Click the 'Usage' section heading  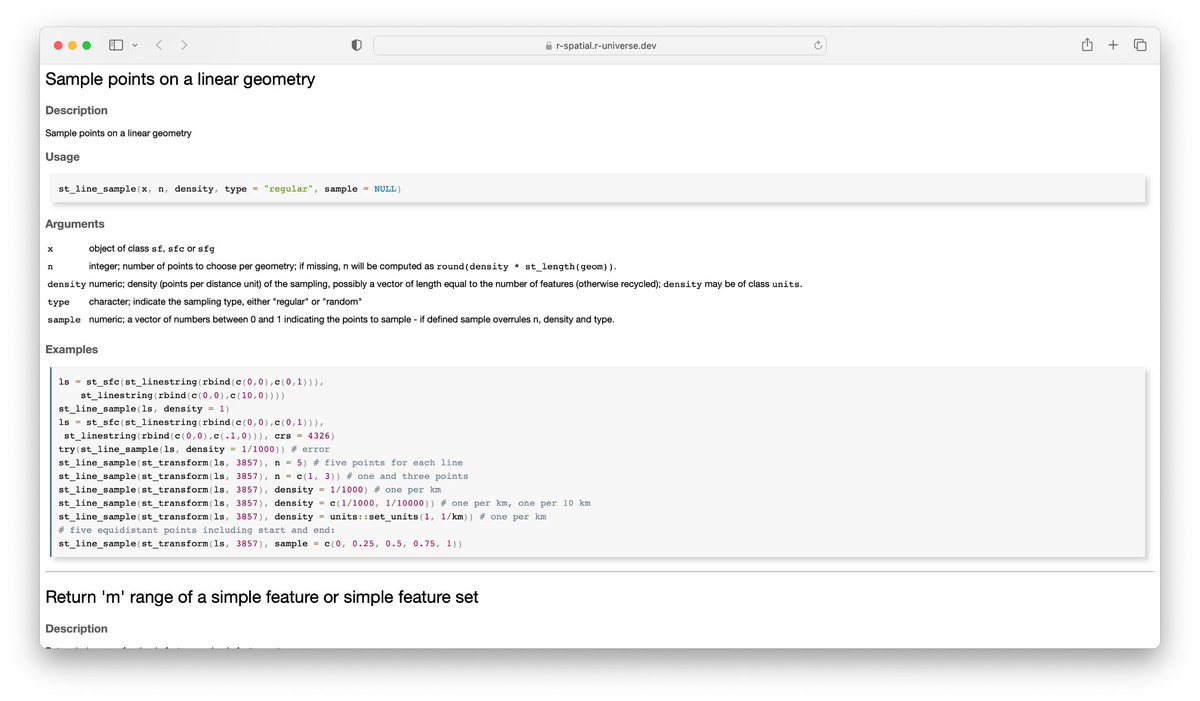pos(62,157)
